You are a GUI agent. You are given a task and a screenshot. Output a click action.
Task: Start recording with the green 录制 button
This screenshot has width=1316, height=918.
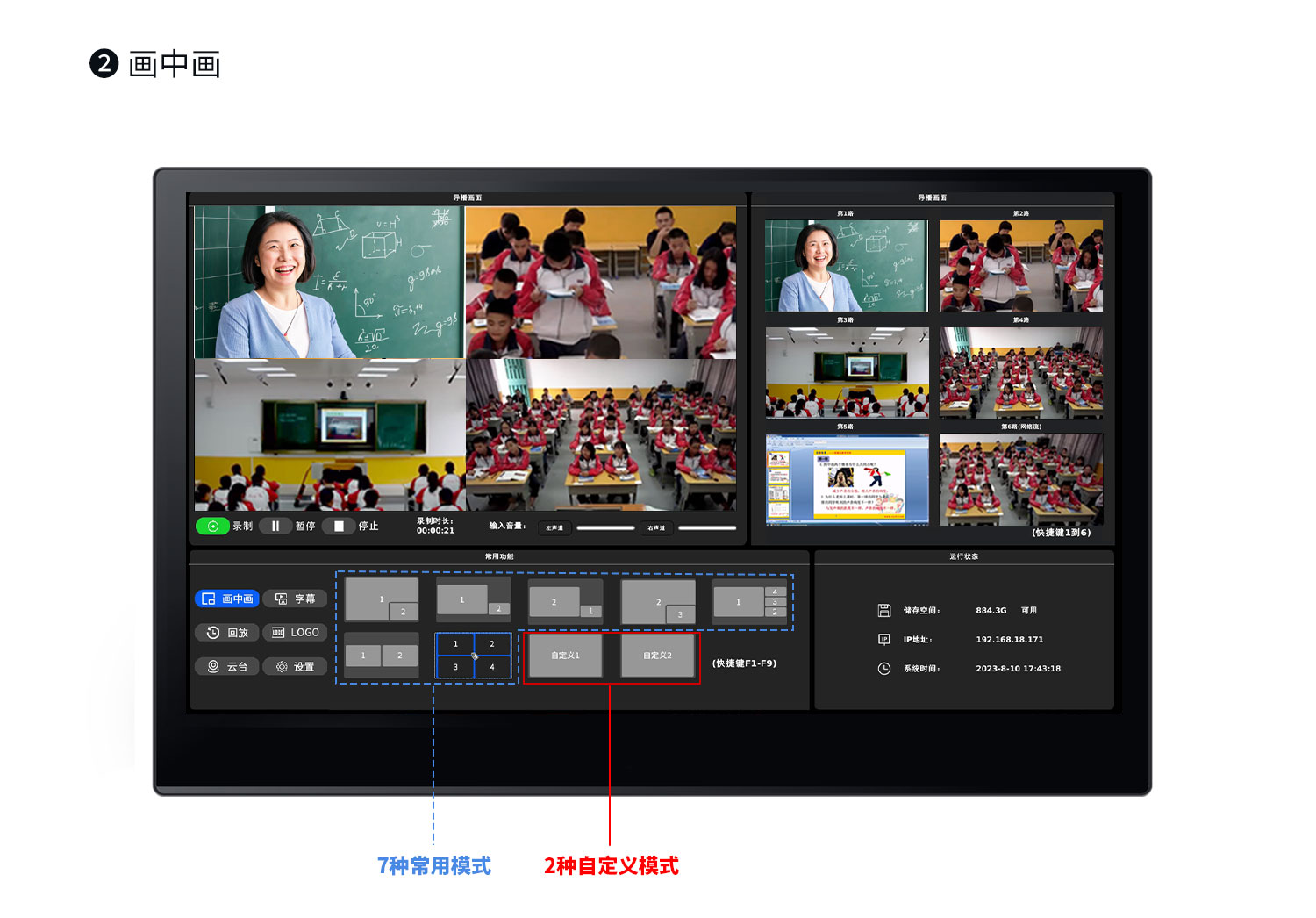[212, 526]
